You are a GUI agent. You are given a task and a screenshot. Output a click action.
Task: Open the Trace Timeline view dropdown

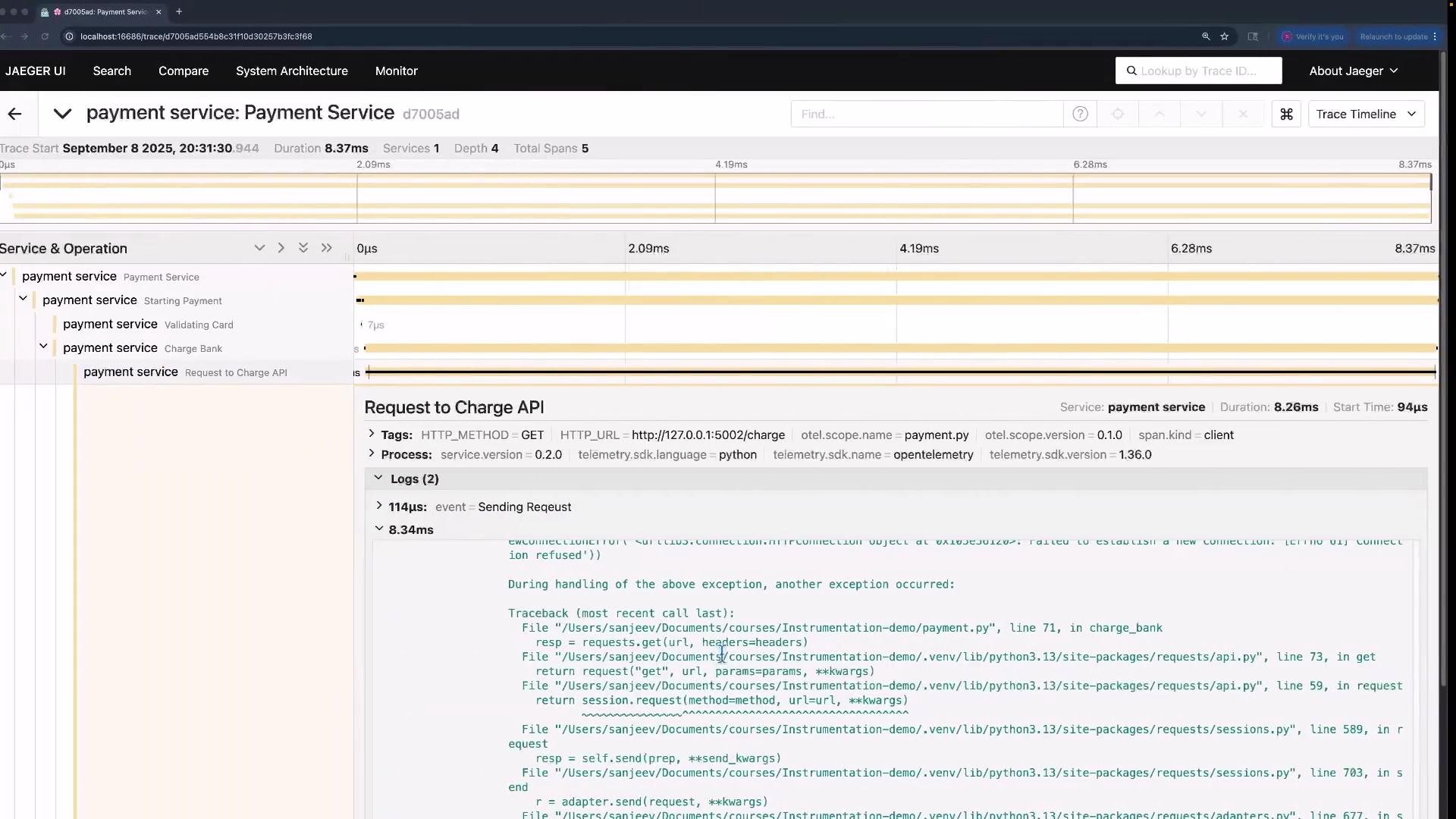[x=1366, y=114]
